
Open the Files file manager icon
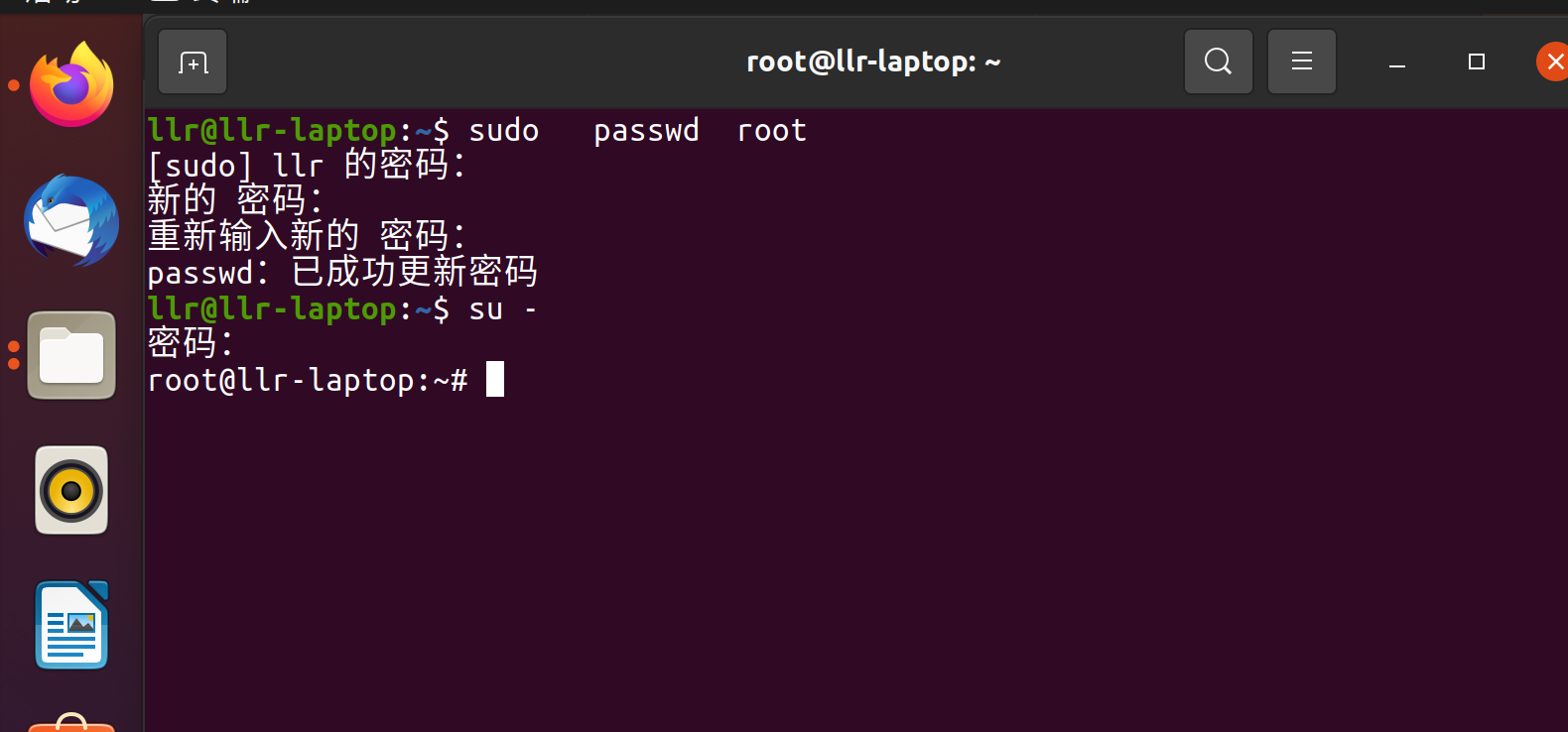(70, 355)
